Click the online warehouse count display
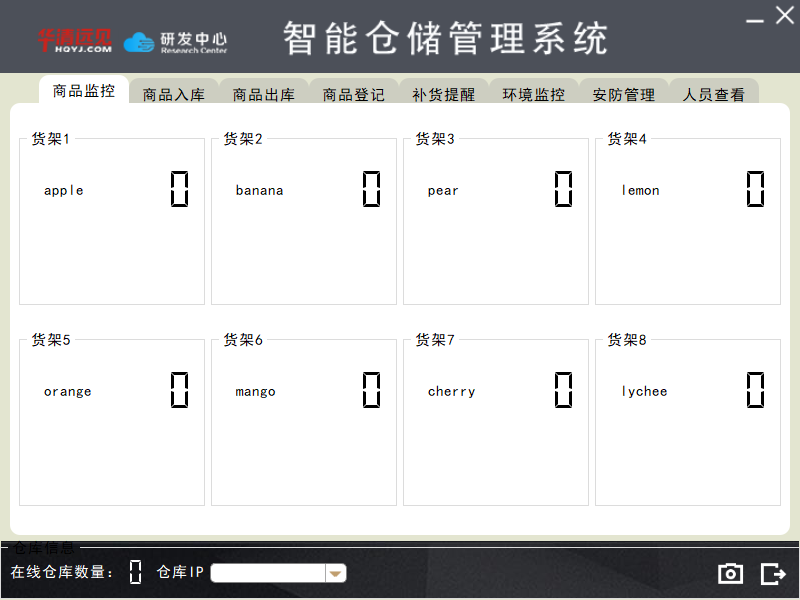Screen dimensions: 800x600 [136, 572]
